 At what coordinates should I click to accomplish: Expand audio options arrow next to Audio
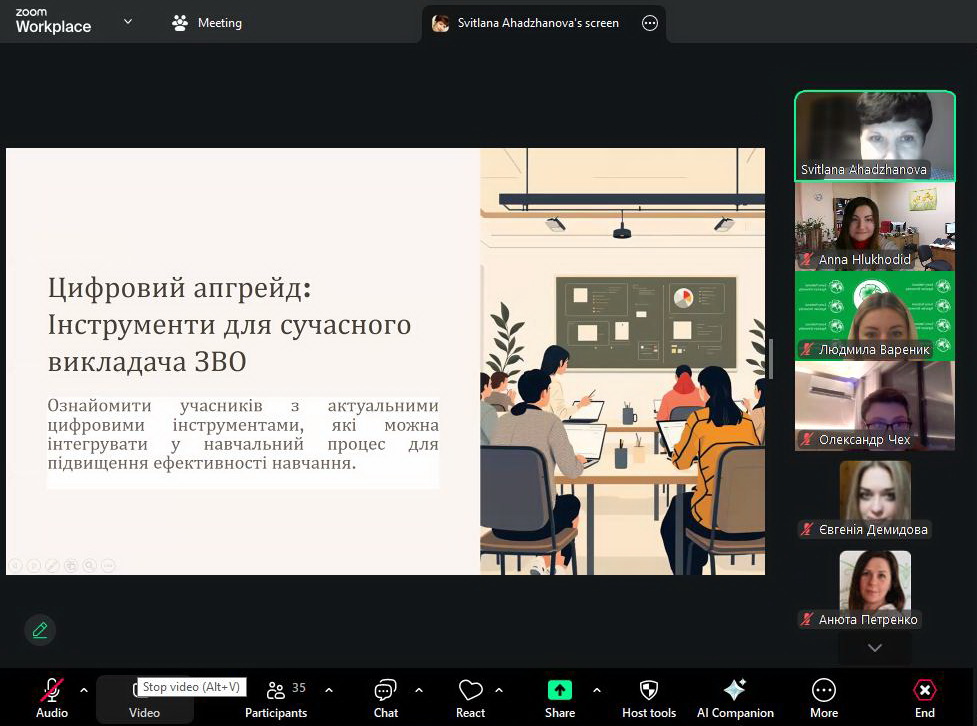tap(84, 690)
